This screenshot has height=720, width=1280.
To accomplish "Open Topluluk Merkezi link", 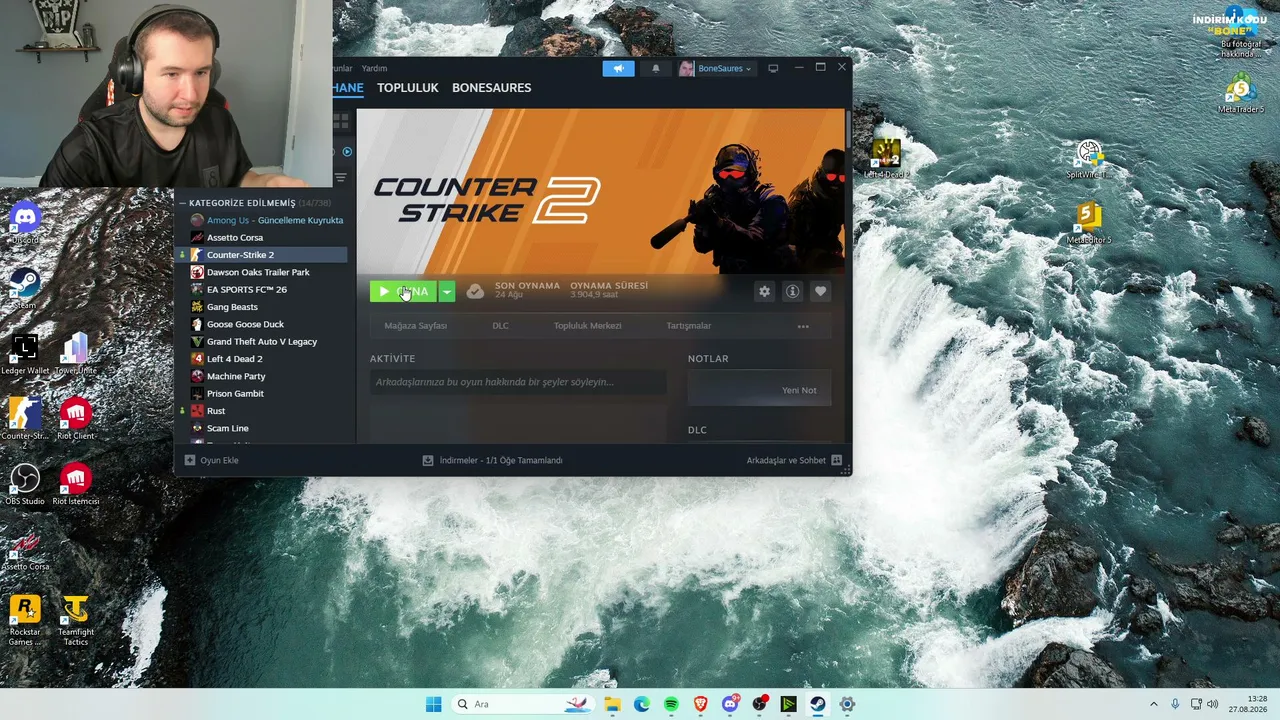I will pos(587,326).
